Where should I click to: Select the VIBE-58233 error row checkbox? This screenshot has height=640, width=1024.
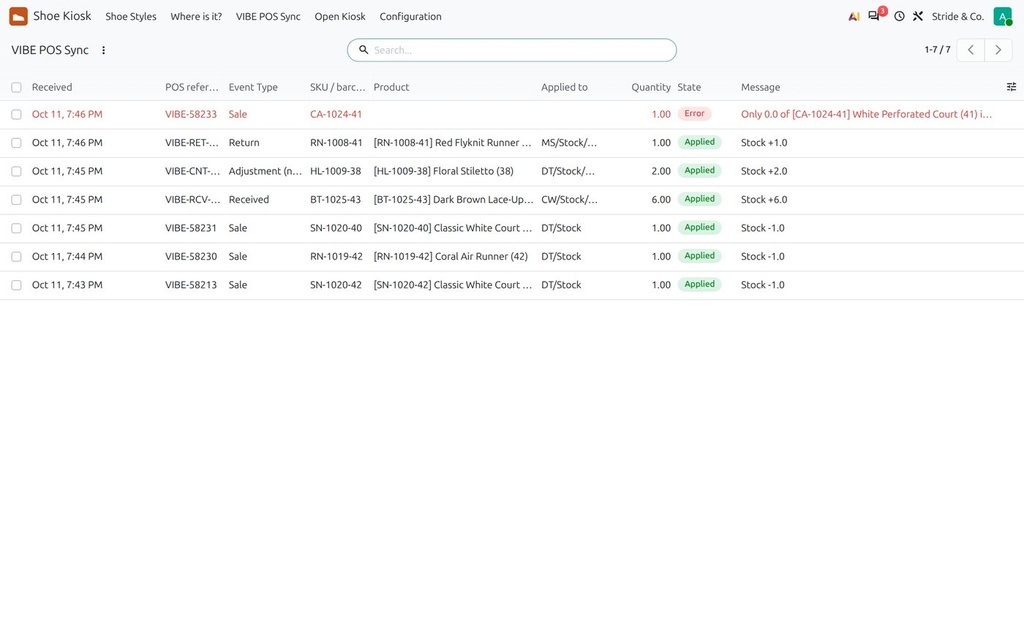(16, 114)
